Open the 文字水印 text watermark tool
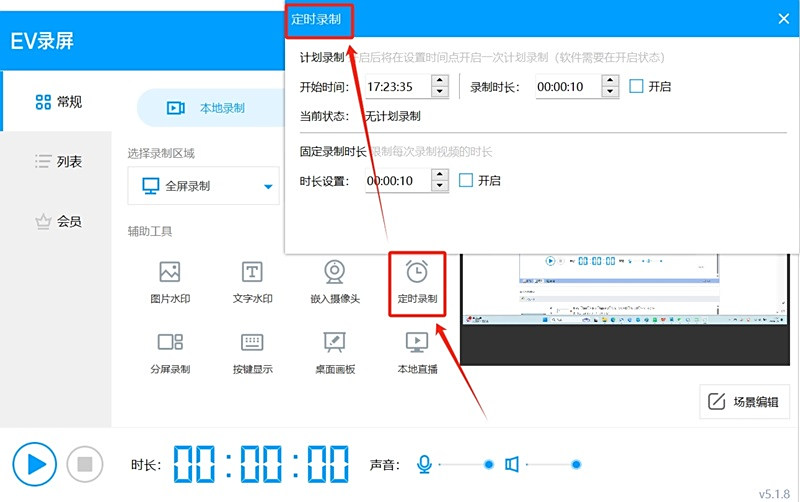800x502 pixels. click(252, 282)
